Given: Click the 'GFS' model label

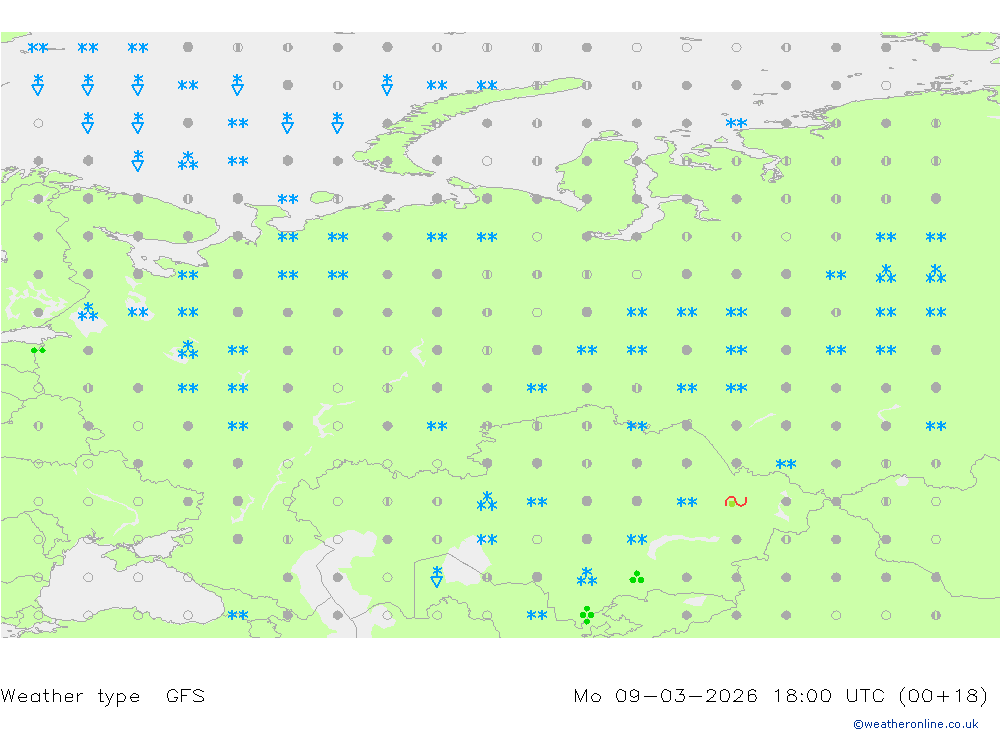Looking at the screenshot, I should click(x=186, y=695).
